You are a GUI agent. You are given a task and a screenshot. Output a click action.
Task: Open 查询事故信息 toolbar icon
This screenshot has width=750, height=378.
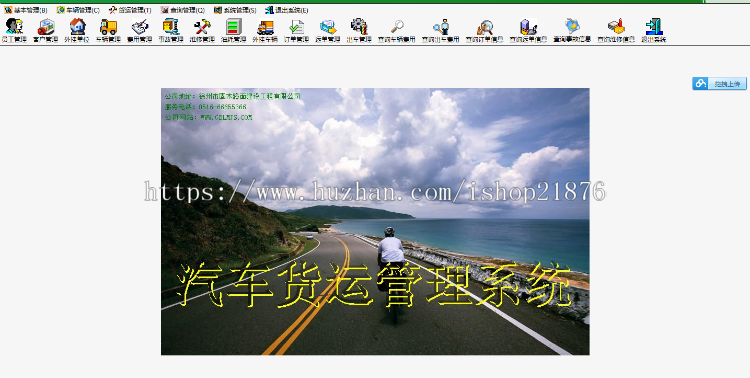[x=572, y=31]
